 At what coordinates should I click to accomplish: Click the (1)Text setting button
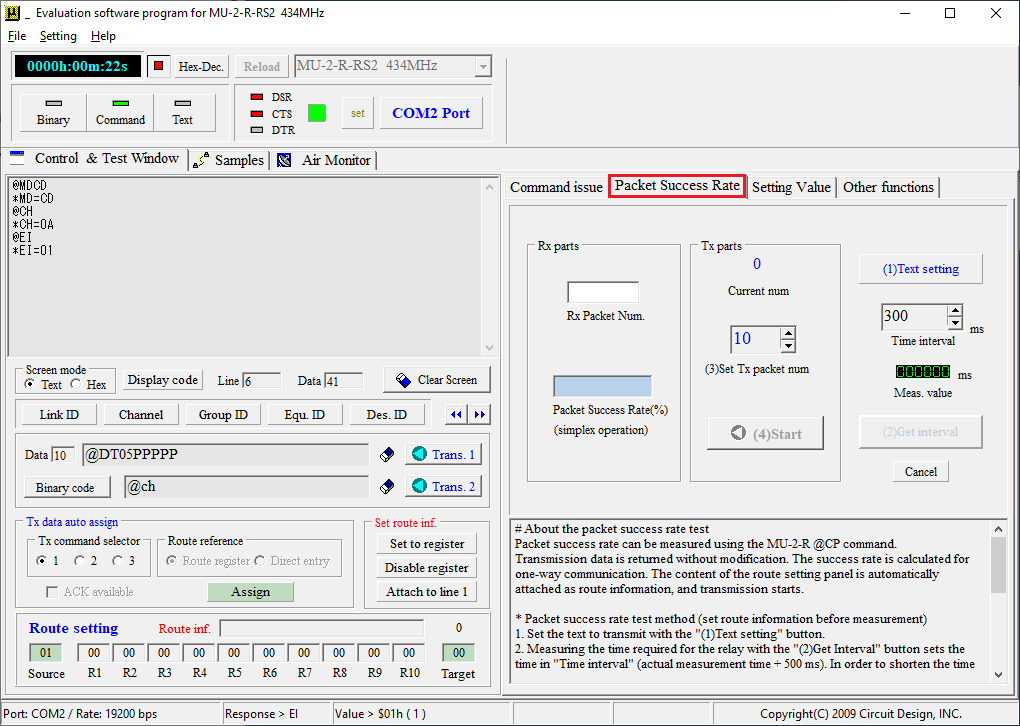click(920, 269)
